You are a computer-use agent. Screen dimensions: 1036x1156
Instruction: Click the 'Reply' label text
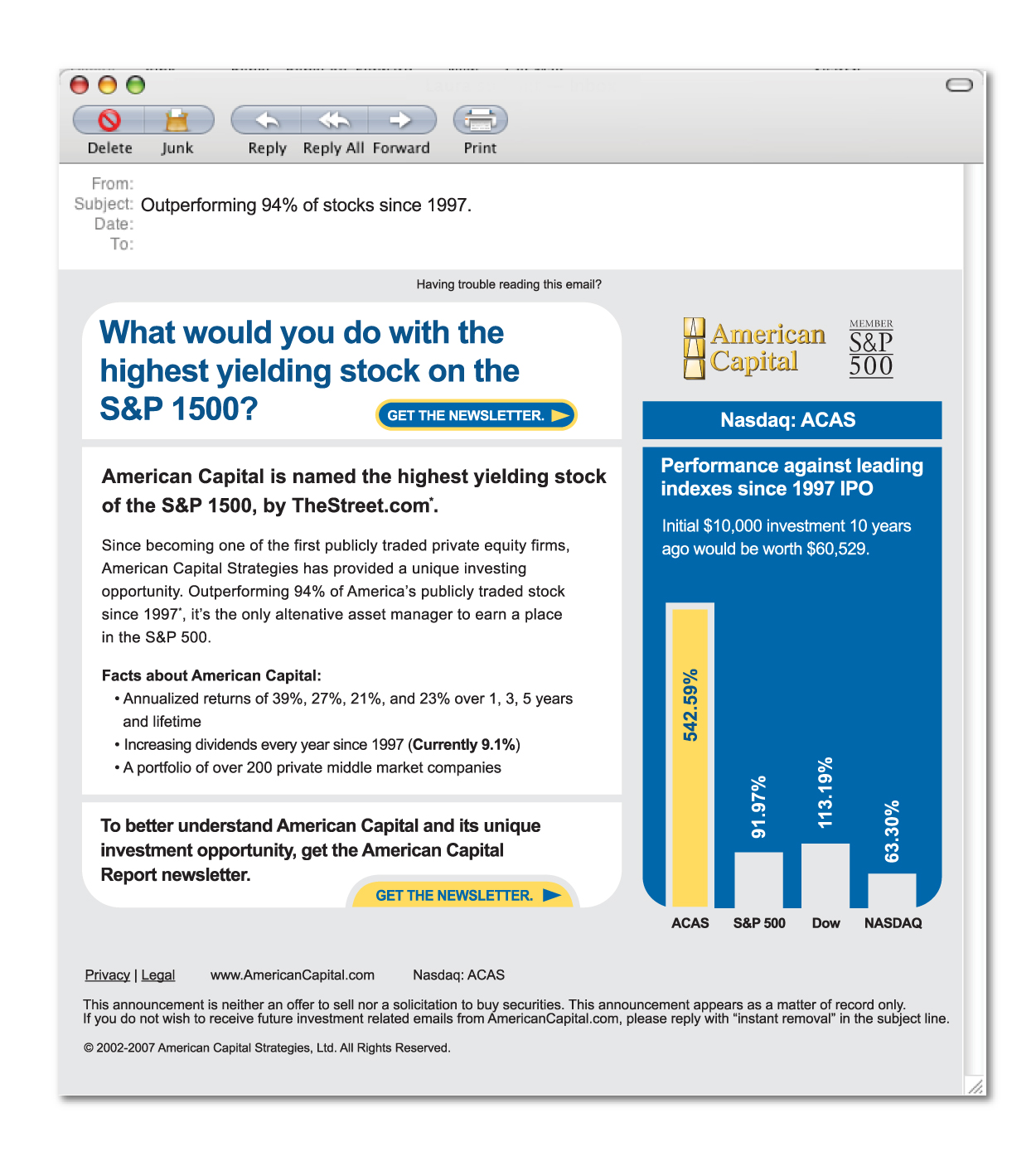coord(267,148)
